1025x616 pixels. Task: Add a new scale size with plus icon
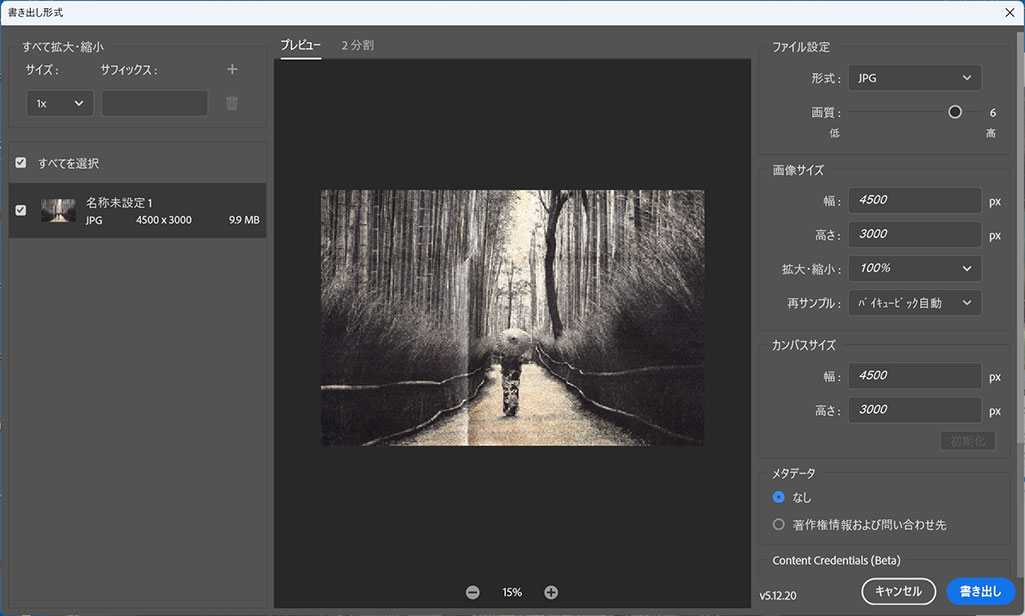(232, 69)
